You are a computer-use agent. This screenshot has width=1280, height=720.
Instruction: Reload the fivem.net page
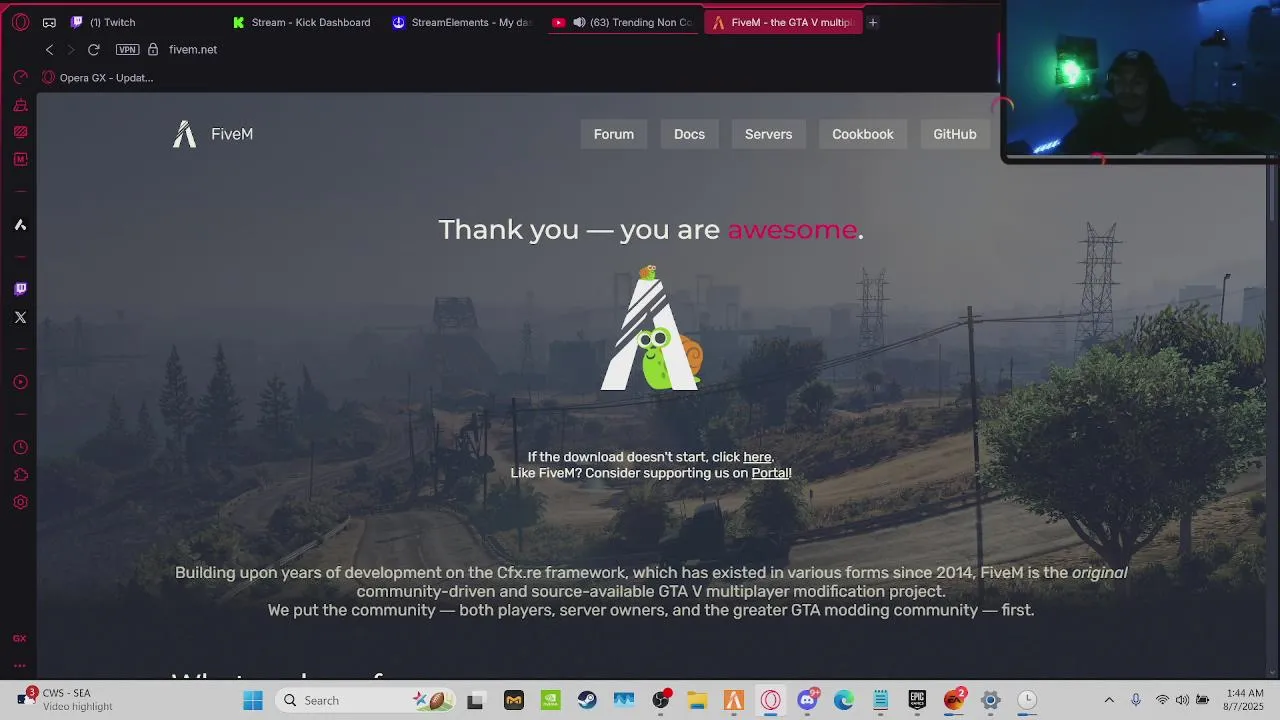(x=93, y=49)
